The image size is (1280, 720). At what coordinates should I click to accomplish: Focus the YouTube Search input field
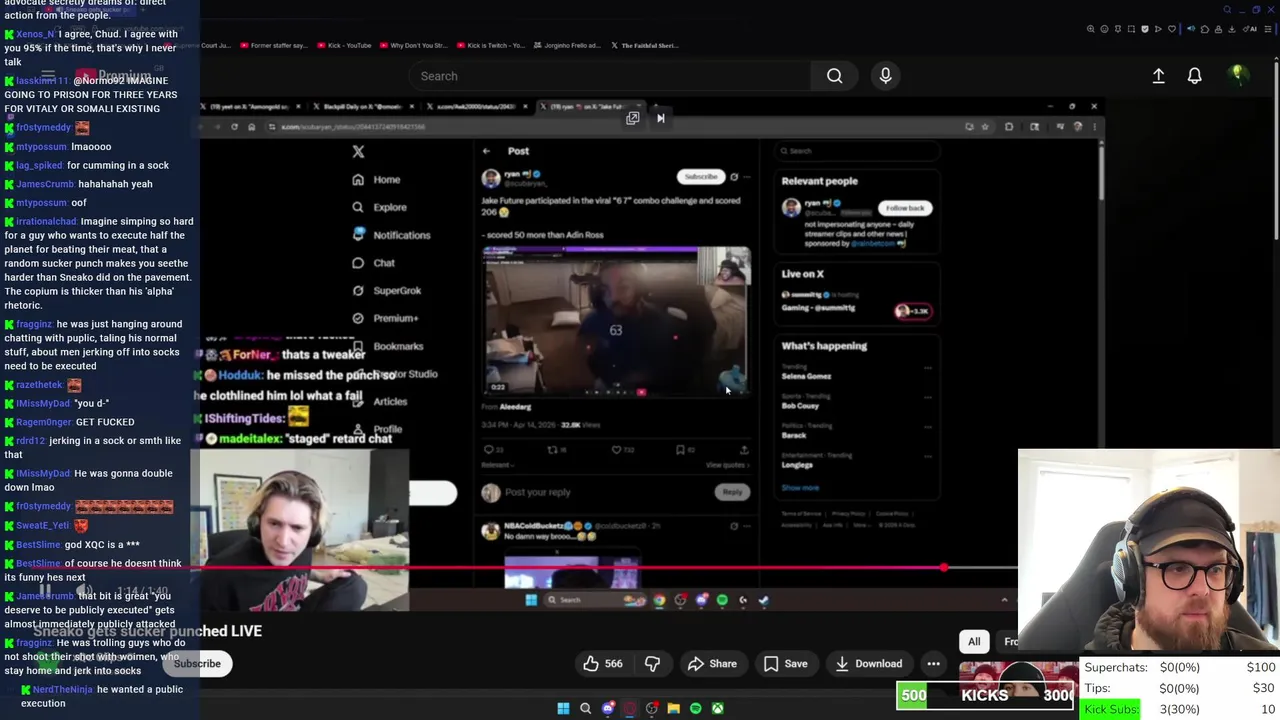[610, 76]
